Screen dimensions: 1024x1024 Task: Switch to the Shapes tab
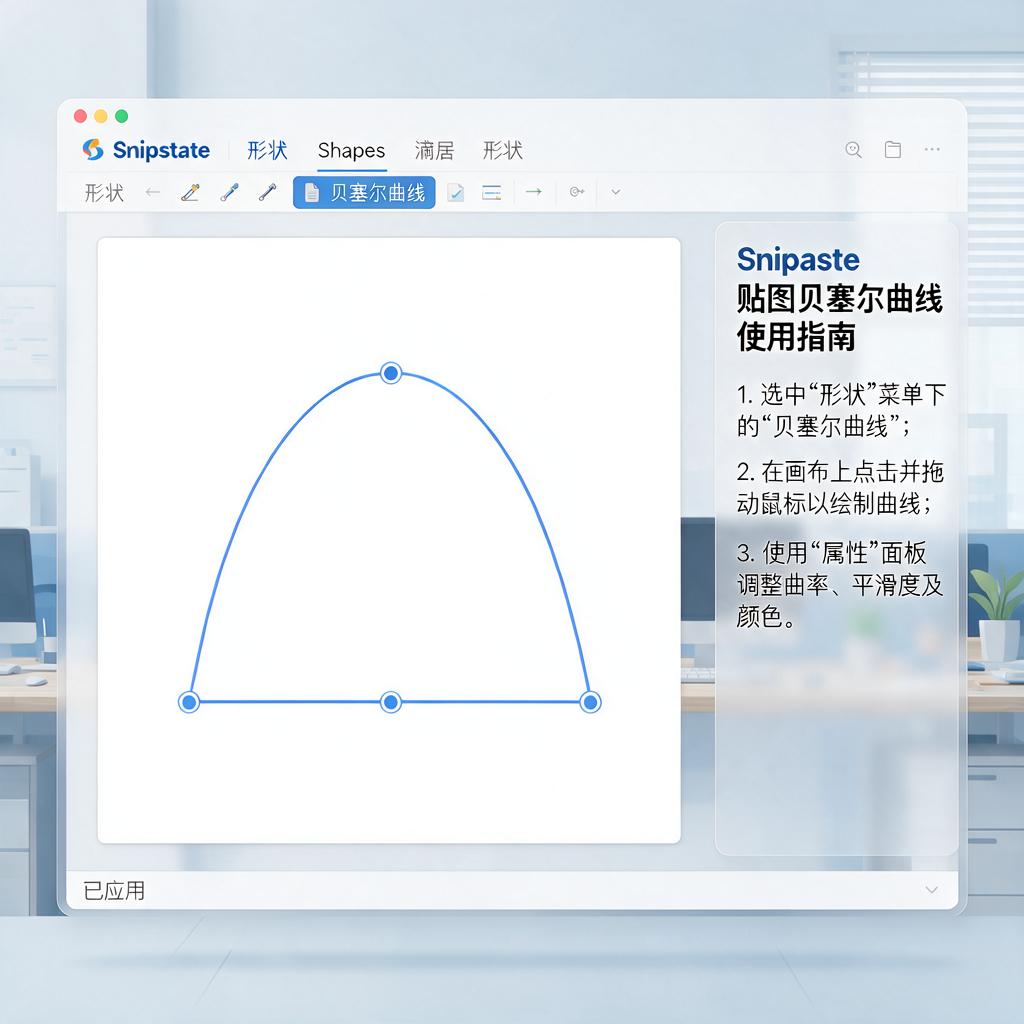click(x=351, y=150)
